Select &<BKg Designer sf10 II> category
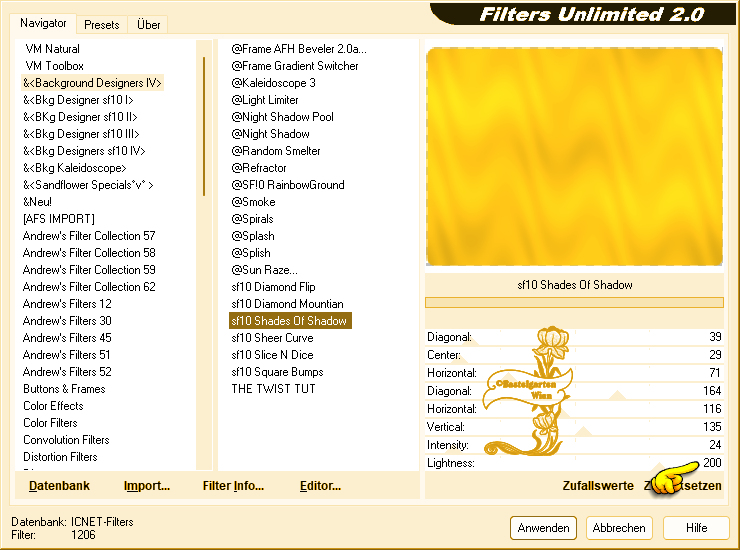Viewport: 740px width, 550px height. click(x=80, y=117)
